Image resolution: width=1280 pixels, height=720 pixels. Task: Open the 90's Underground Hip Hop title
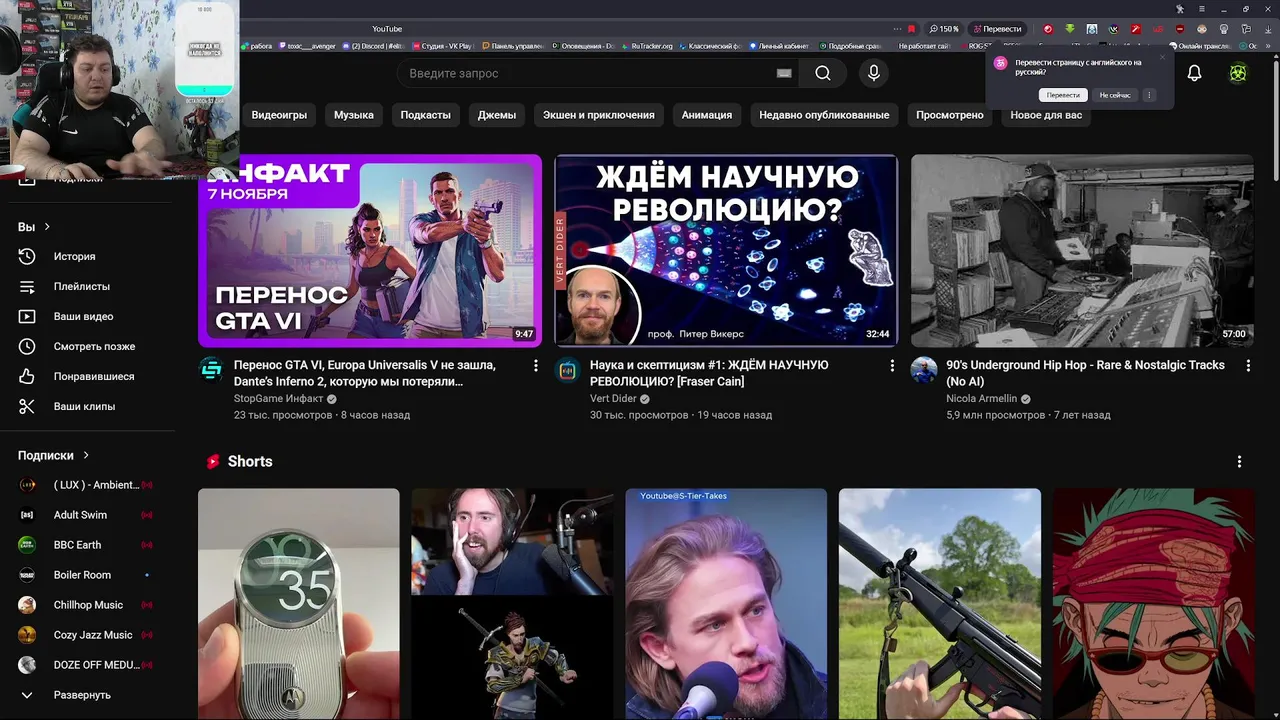click(x=1085, y=373)
